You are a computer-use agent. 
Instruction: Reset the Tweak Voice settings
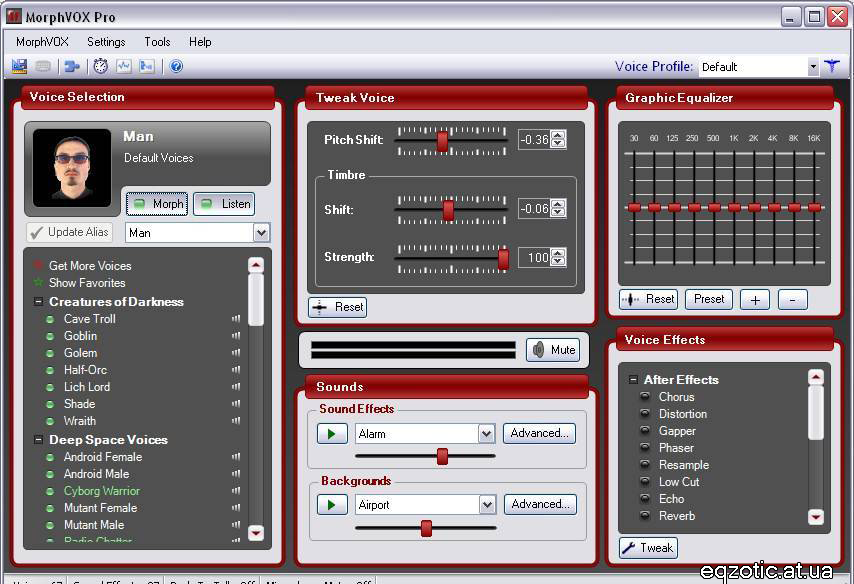(x=338, y=307)
